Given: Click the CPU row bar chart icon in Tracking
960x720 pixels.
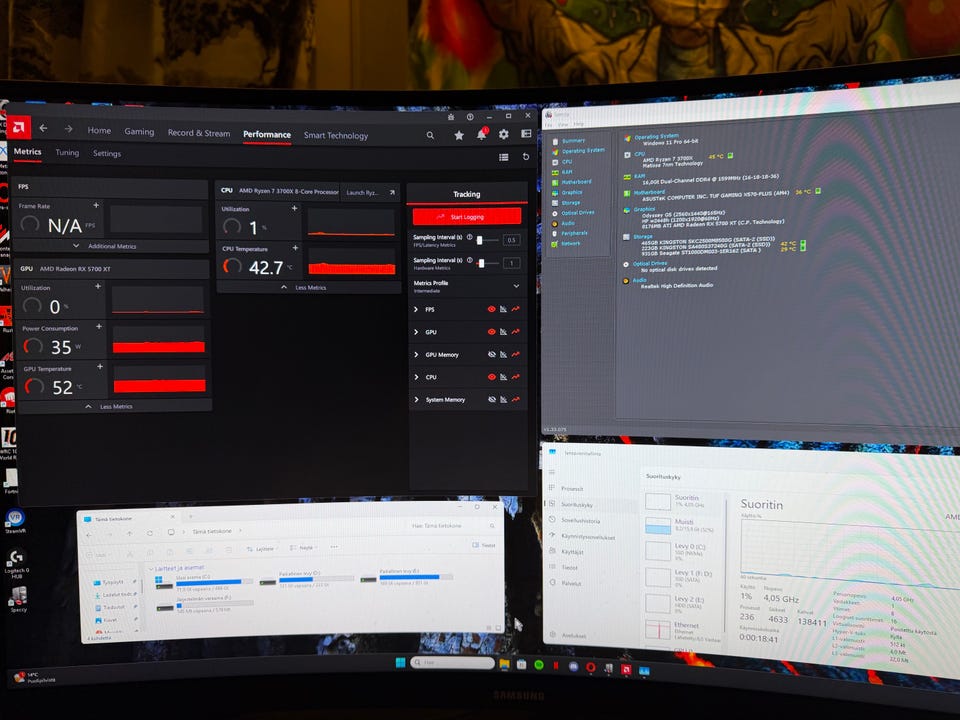Looking at the screenshot, I should (503, 377).
